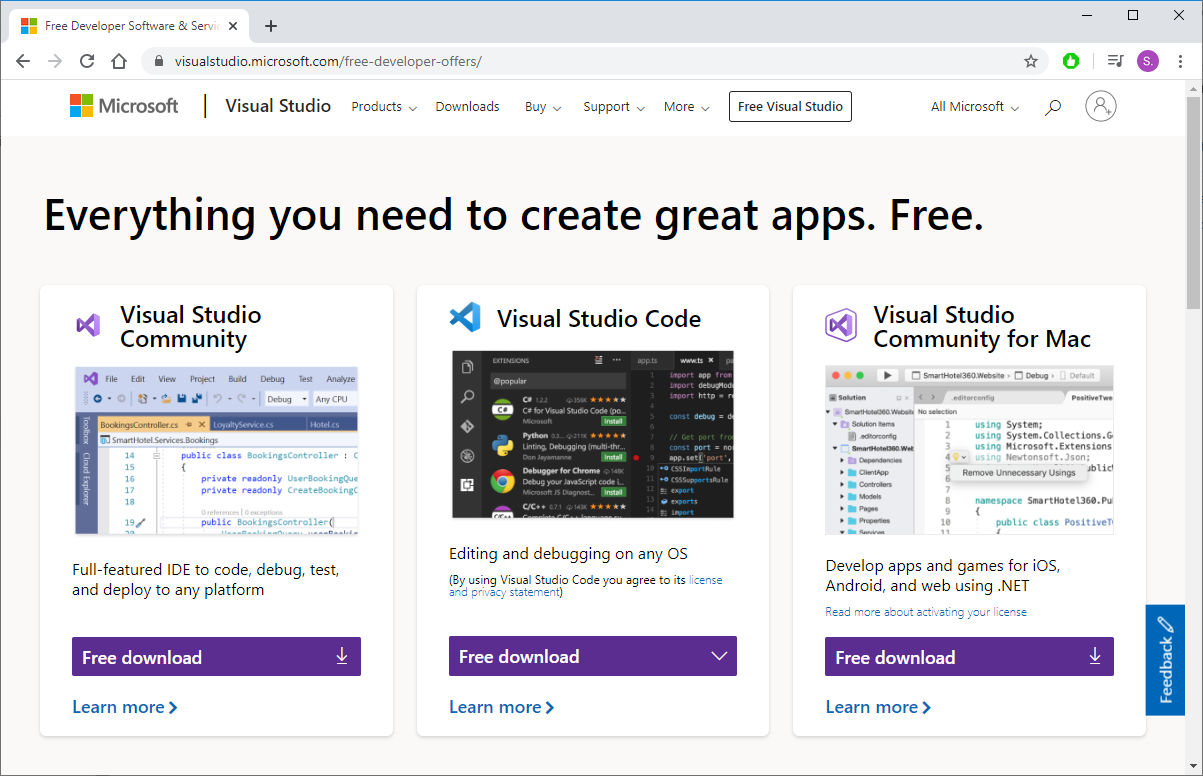The width and height of the screenshot is (1203, 776).
Task: Reload the page using the refresh icon
Action: [x=87, y=61]
